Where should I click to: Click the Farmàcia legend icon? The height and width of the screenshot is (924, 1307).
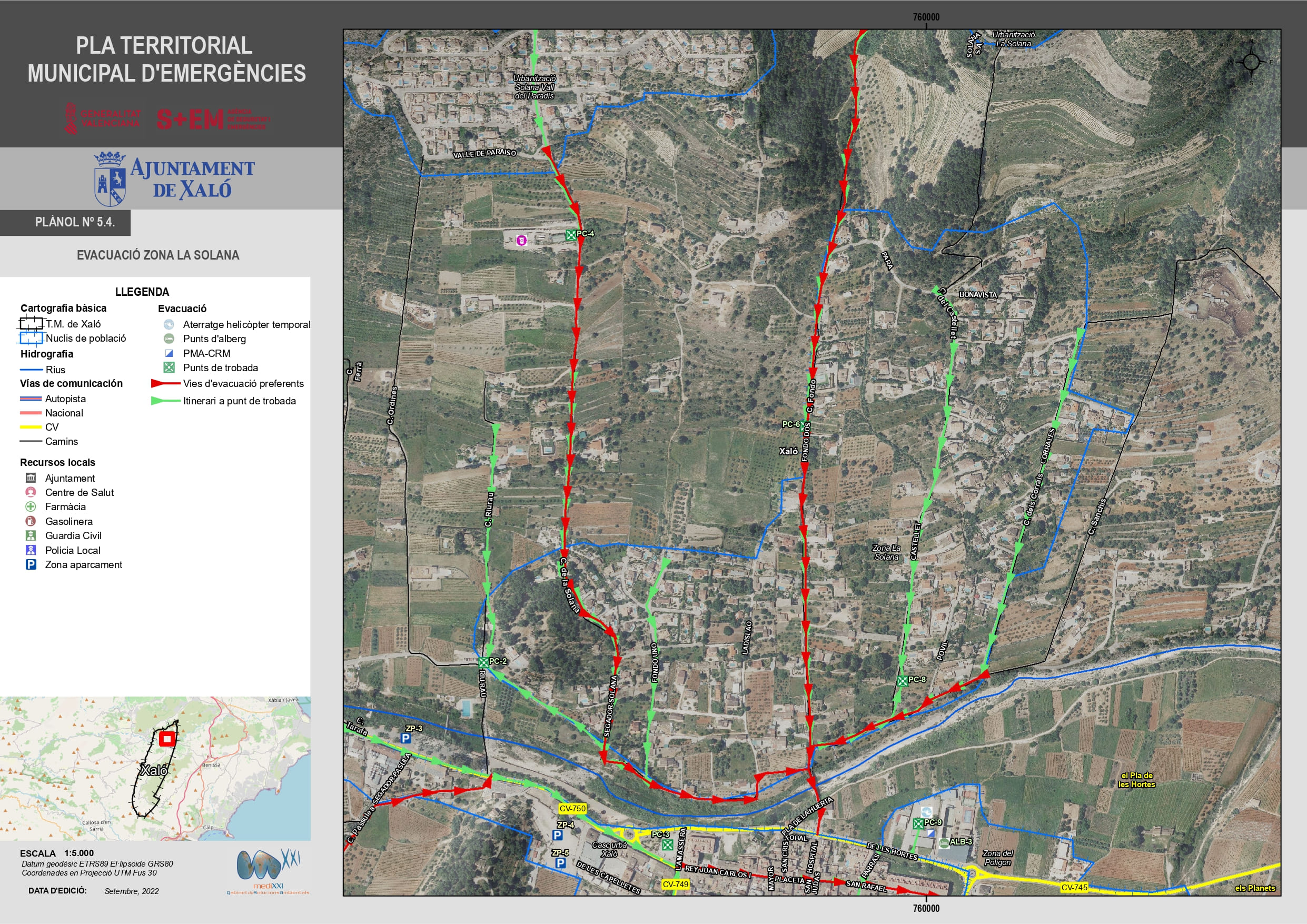coord(31,506)
